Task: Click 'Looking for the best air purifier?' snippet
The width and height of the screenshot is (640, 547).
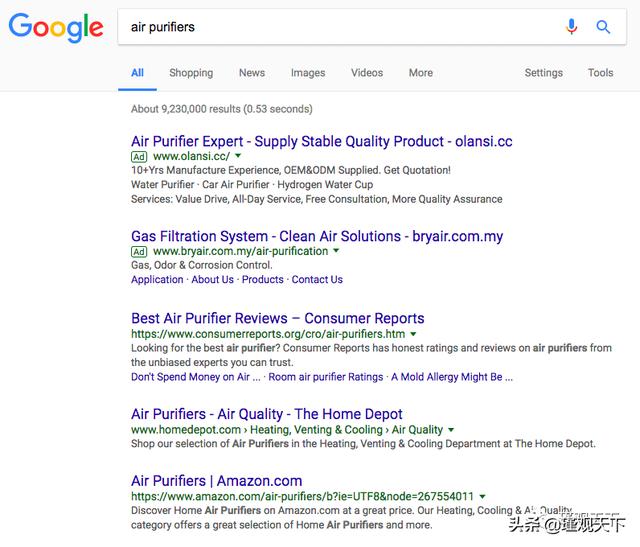Action: click(x=371, y=355)
